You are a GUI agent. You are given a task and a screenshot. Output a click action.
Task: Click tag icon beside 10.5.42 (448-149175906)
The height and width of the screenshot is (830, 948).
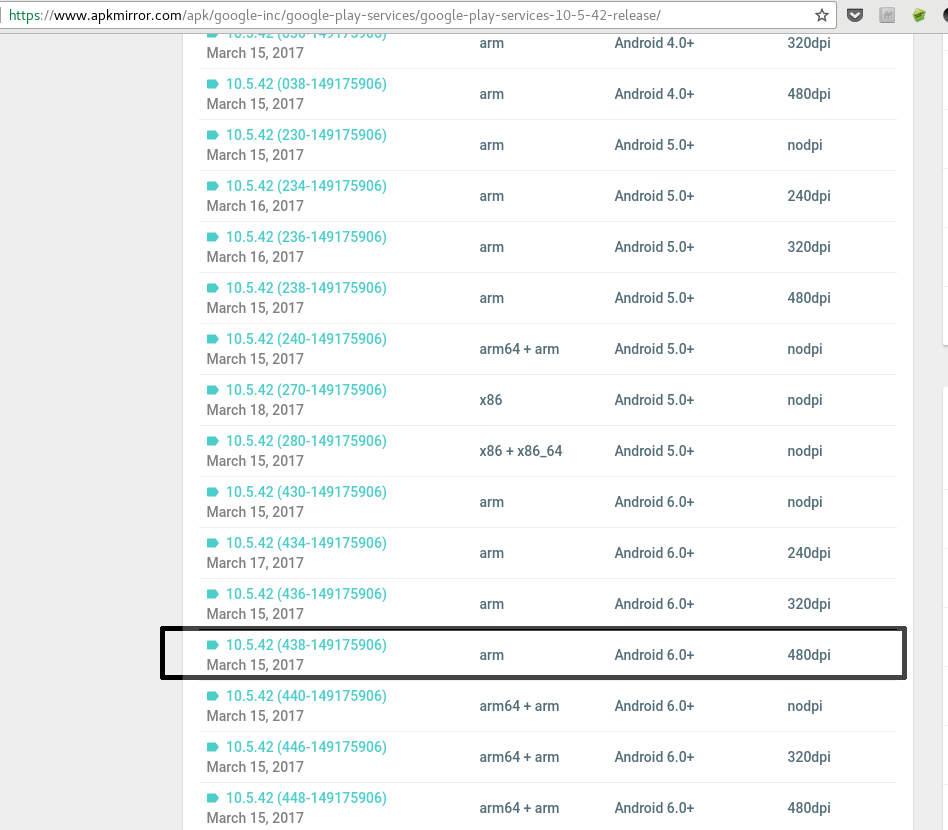[x=212, y=798]
